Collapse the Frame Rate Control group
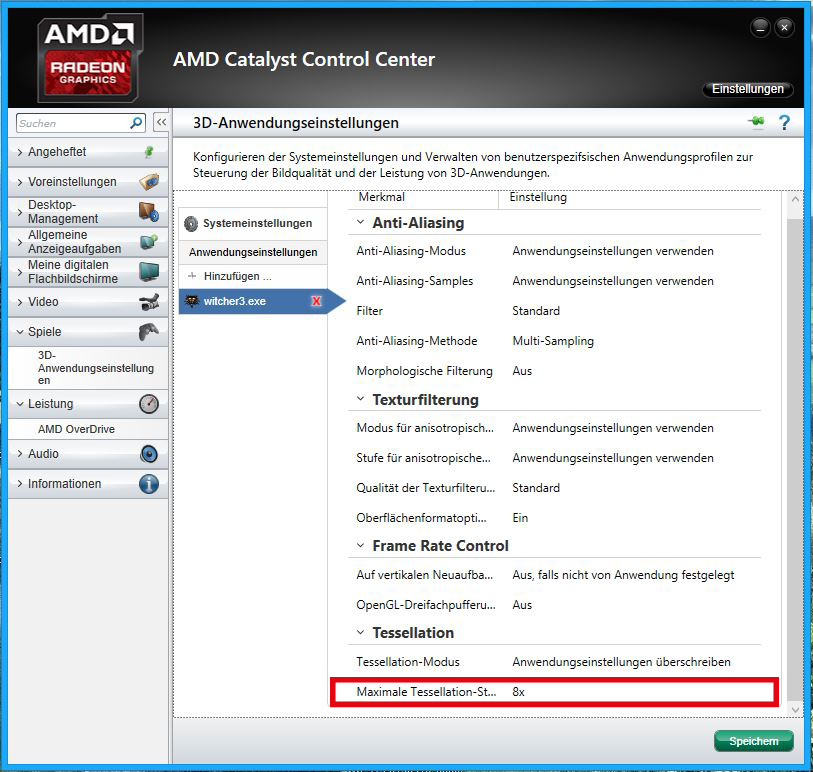The image size is (813, 772). tap(360, 545)
